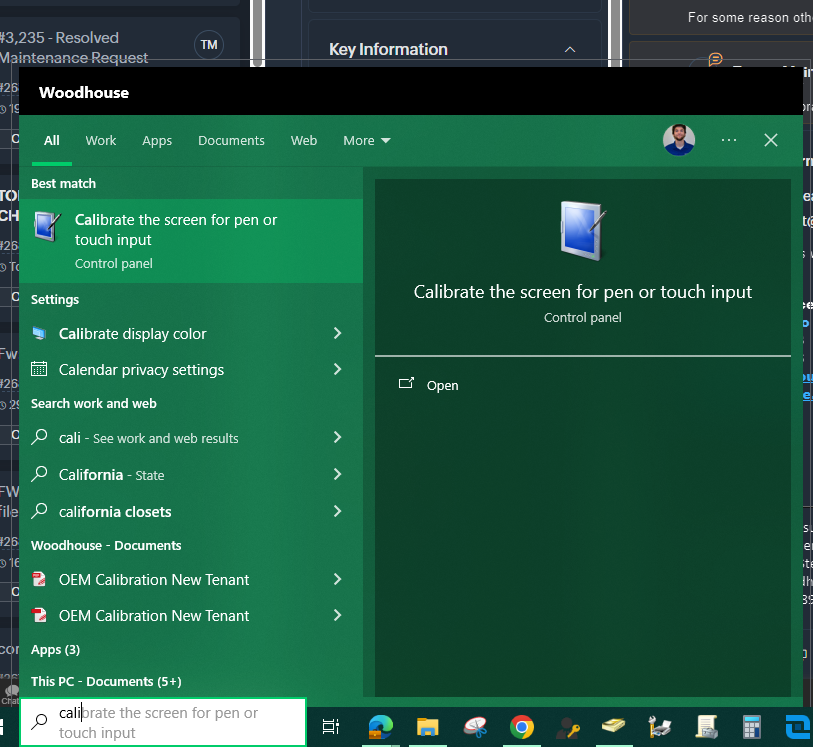Click the calibrate tablet icon in Best match
The image size is (813, 747).
point(47,227)
